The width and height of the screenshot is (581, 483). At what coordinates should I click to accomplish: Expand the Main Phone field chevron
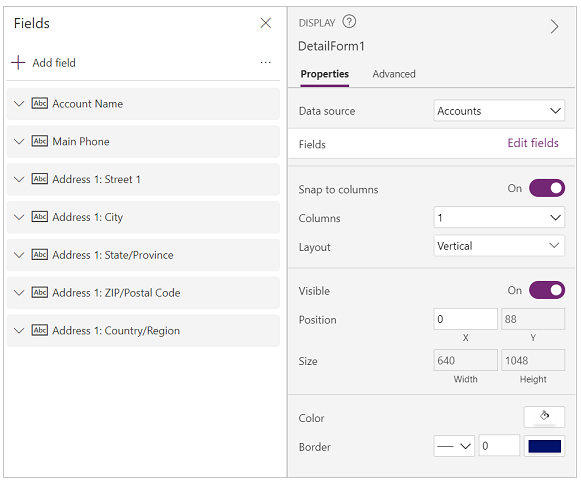(19, 141)
